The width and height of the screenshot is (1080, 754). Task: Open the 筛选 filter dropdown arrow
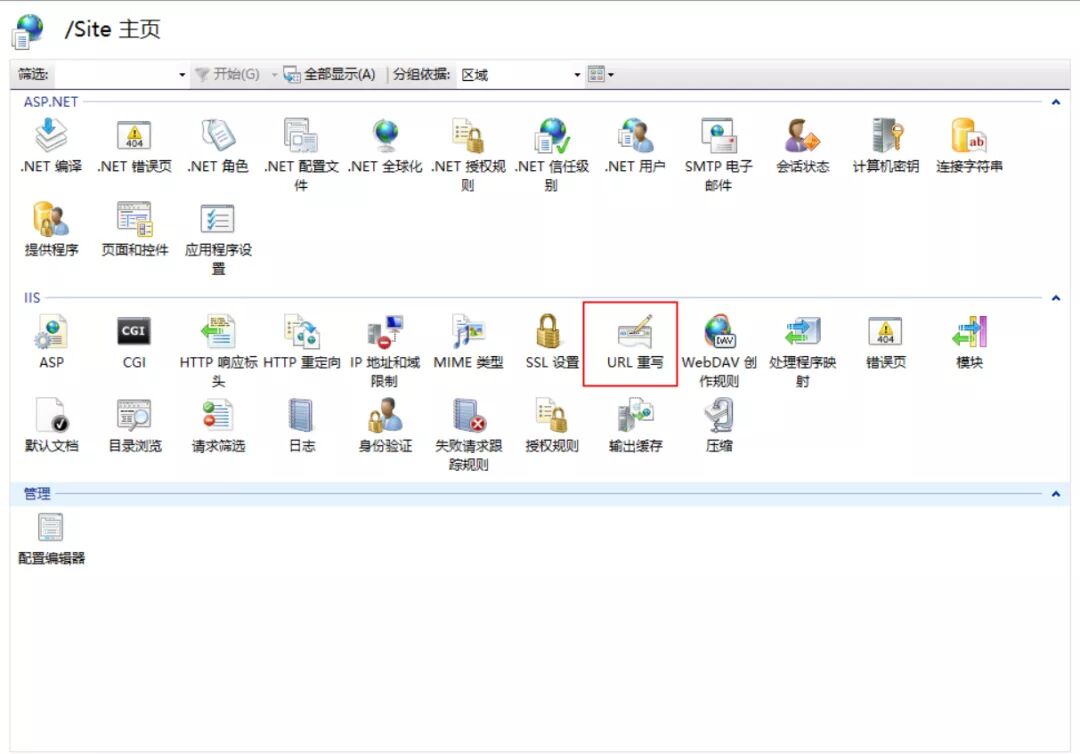[x=182, y=74]
